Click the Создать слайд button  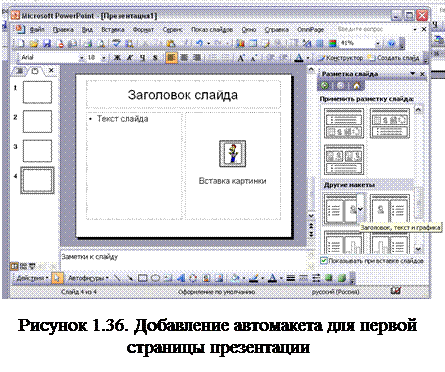click(394, 58)
